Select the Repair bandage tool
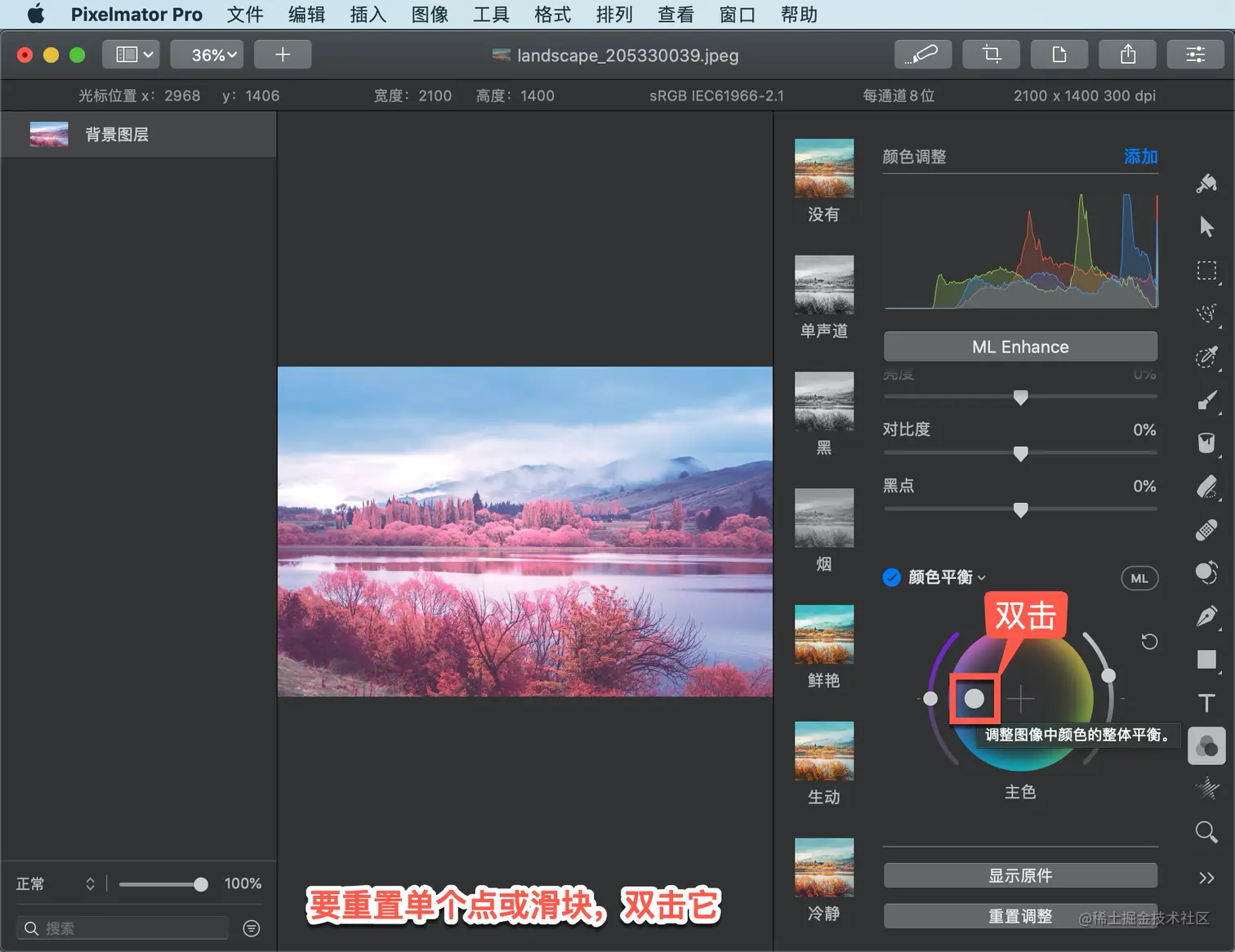Image resolution: width=1235 pixels, height=952 pixels. point(1206,530)
